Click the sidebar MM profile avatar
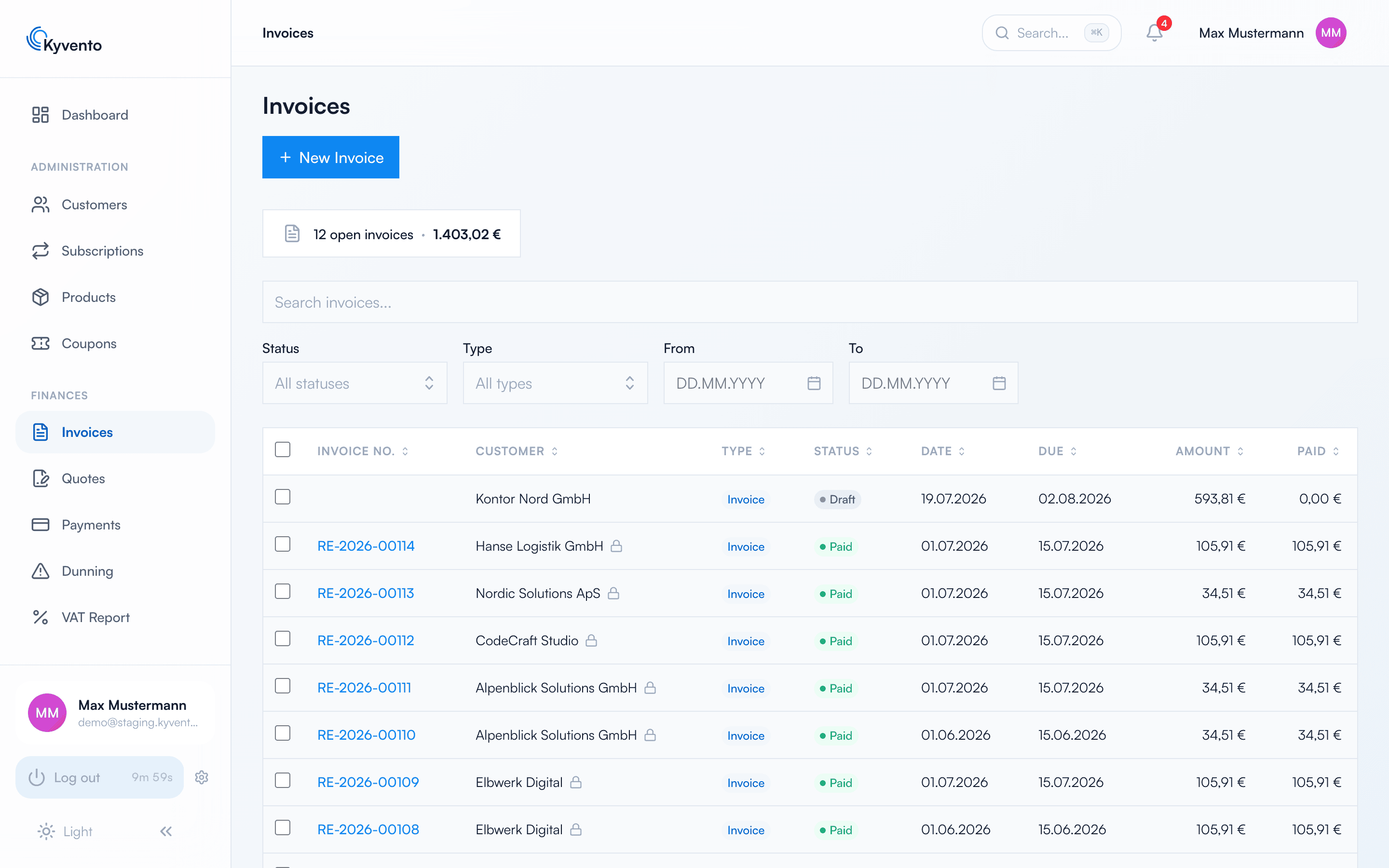 [47, 712]
